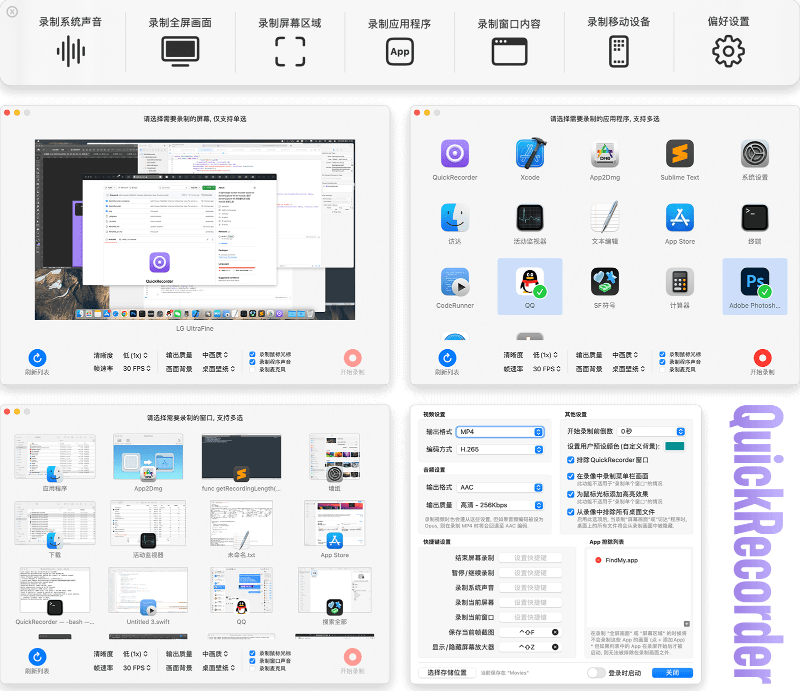Image resolution: width=800 pixels, height=691 pixels.
Task: Select the App2Dmg window thumbnail
Action: click(148, 458)
